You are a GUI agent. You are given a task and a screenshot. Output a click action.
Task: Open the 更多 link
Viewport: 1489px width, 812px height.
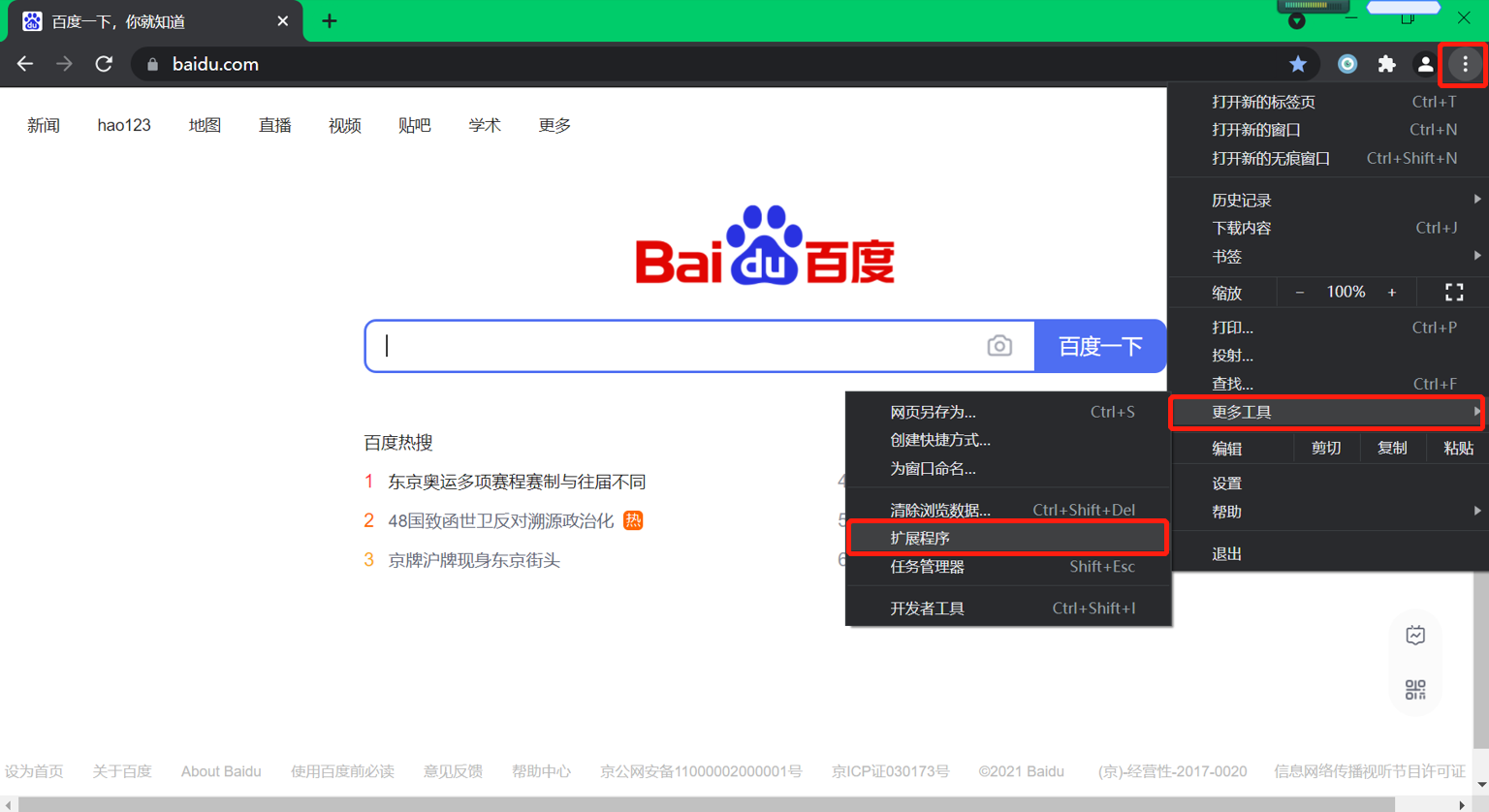(x=554, y=125)
